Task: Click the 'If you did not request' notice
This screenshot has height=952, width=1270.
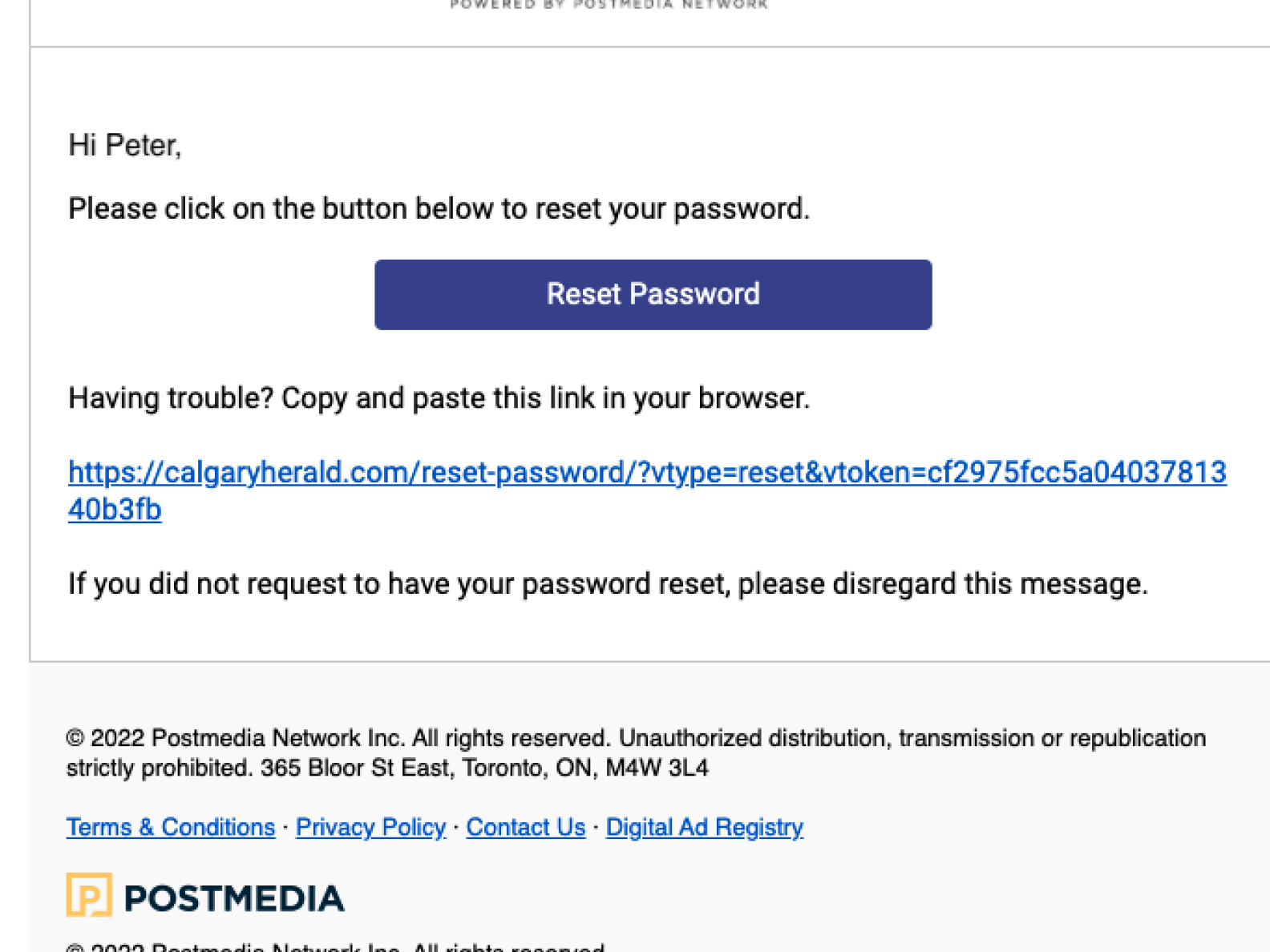Action: (x=607, y=583)
